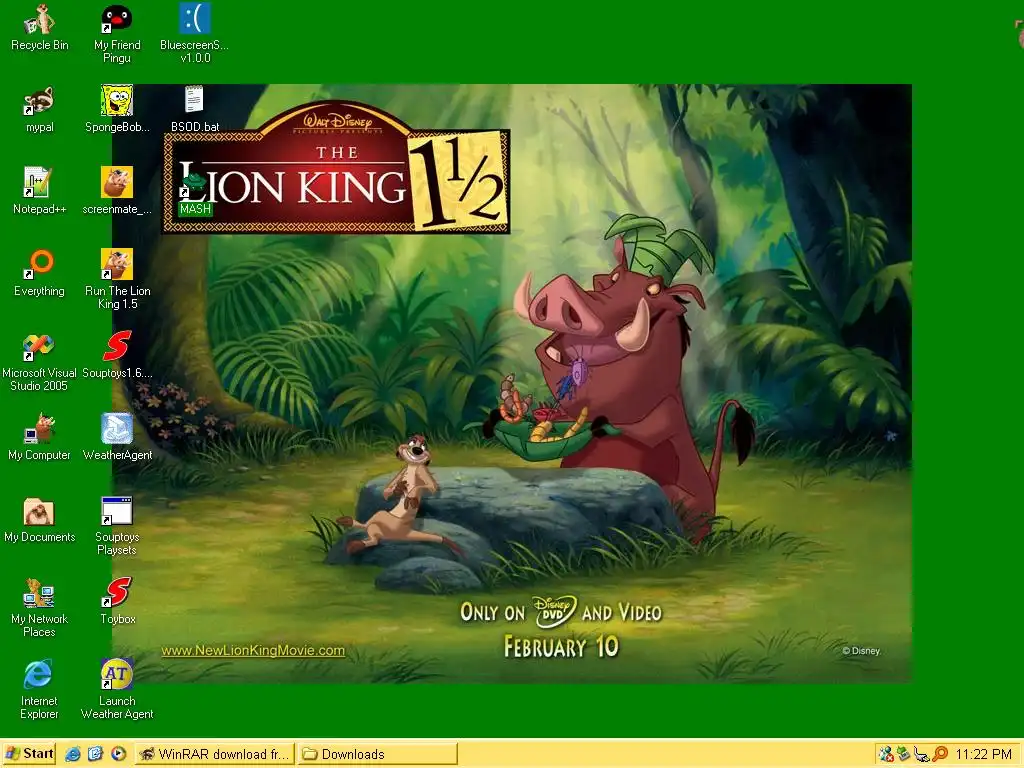Launch My Friend Pingu shortcut
Viewport: 1024px width, 768px height.
pyautogui.click(x=117, y=34)
